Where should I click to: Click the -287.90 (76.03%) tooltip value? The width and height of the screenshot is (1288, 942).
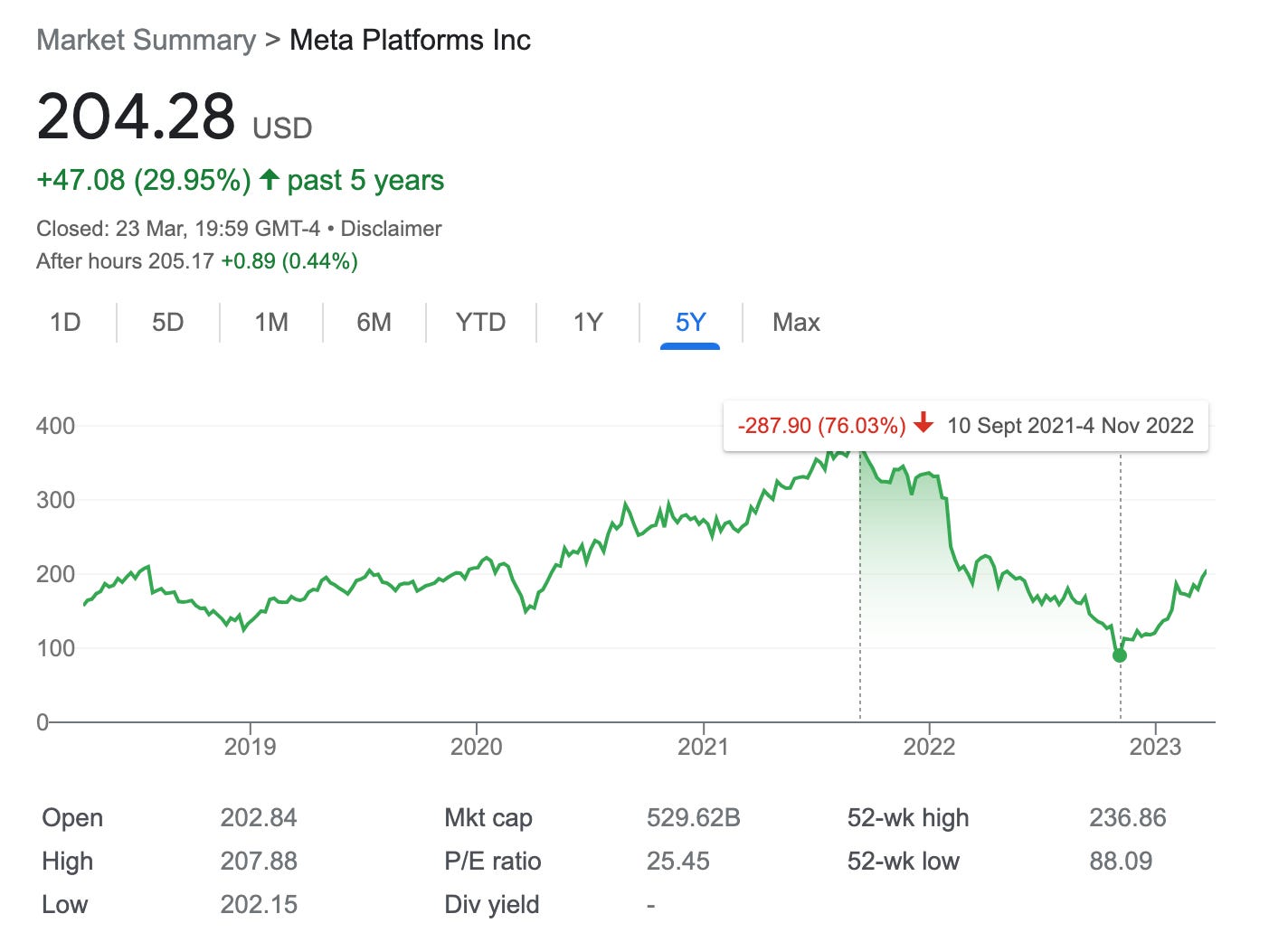point(821,426)
